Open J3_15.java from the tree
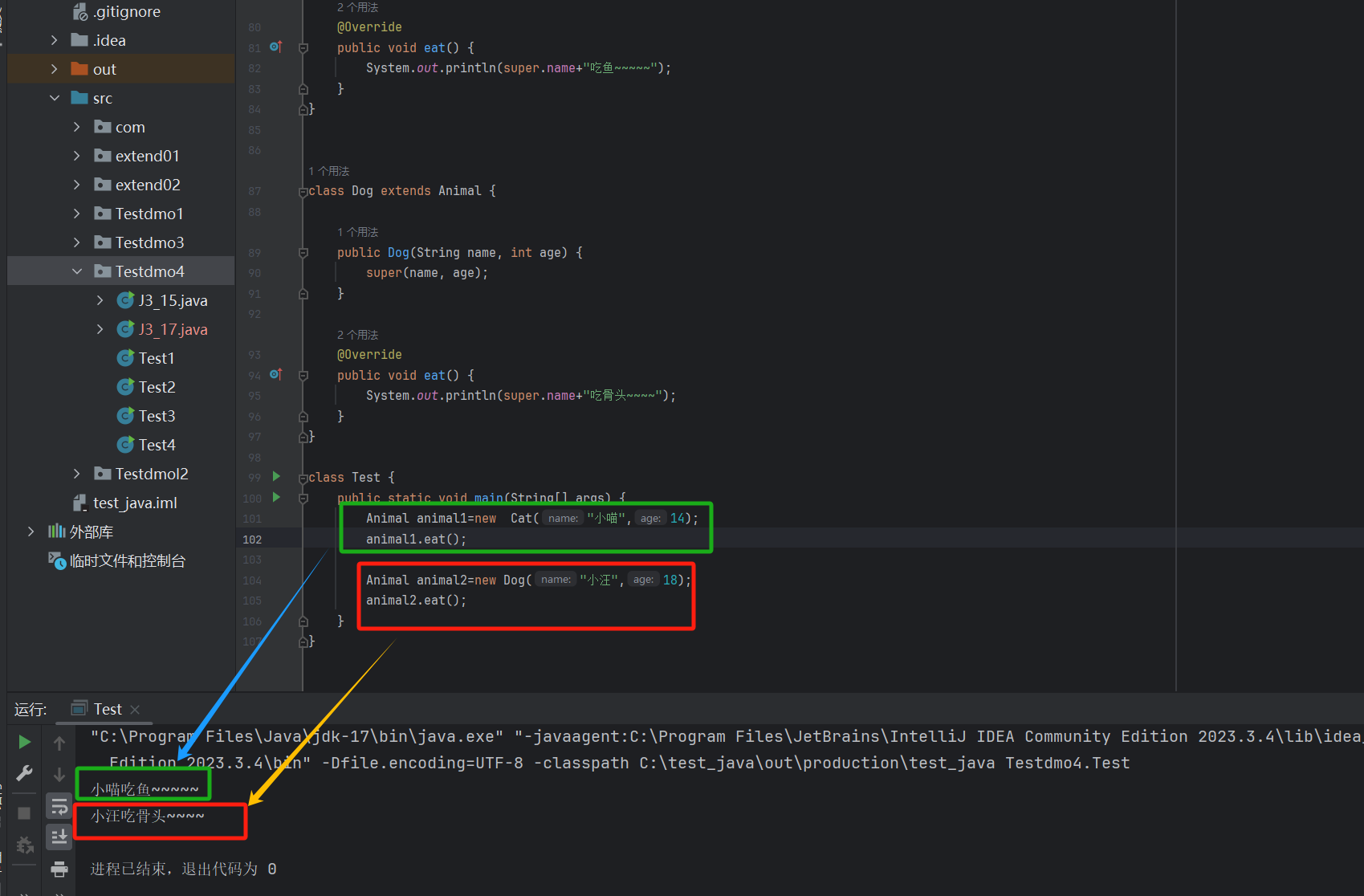Screen dimensions: 1364x896 [173, 300]
